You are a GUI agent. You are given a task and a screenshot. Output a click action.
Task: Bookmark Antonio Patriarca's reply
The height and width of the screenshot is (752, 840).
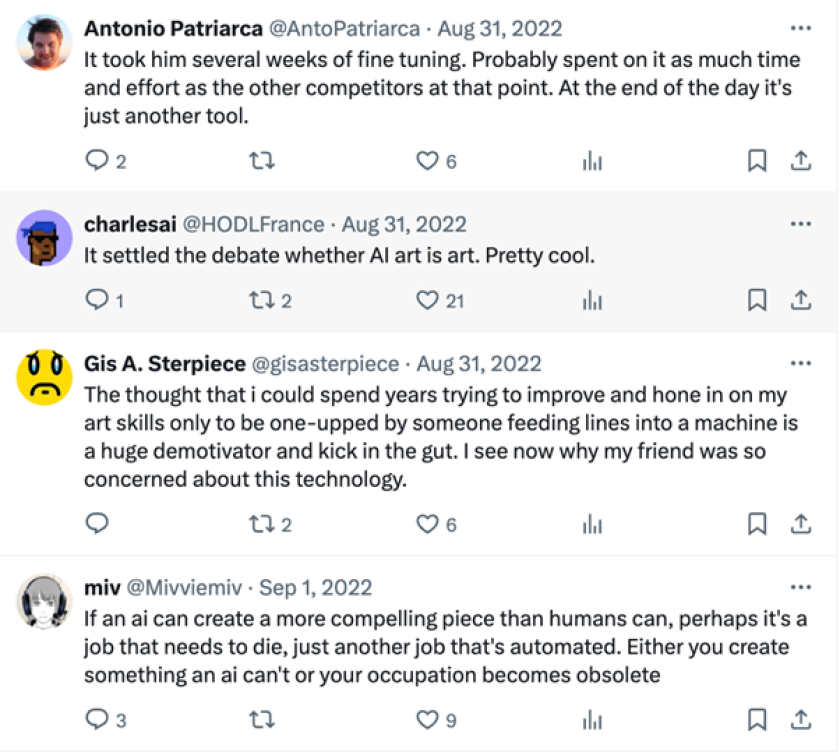757,158
